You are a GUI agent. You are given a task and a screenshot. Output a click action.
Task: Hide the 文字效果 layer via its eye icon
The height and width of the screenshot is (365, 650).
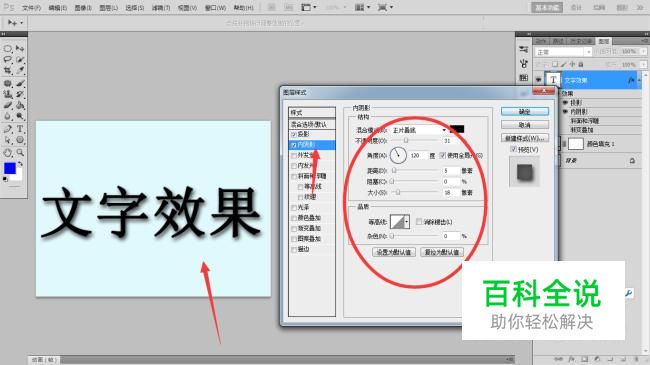538,80
